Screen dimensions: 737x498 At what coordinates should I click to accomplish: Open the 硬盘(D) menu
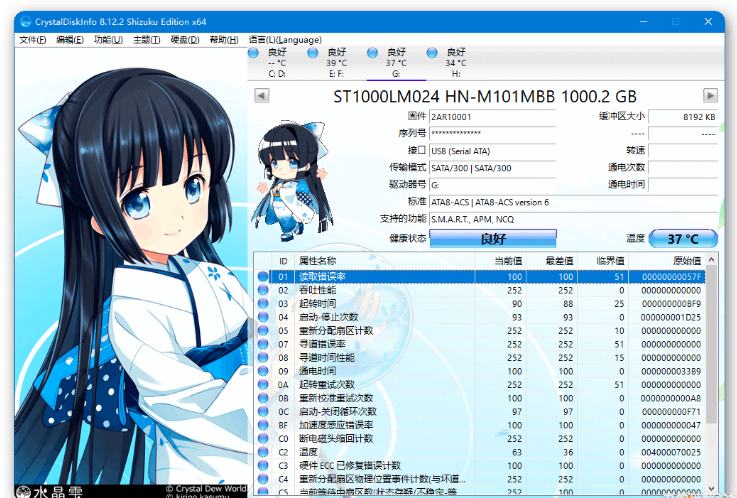[x=185, y=40]
